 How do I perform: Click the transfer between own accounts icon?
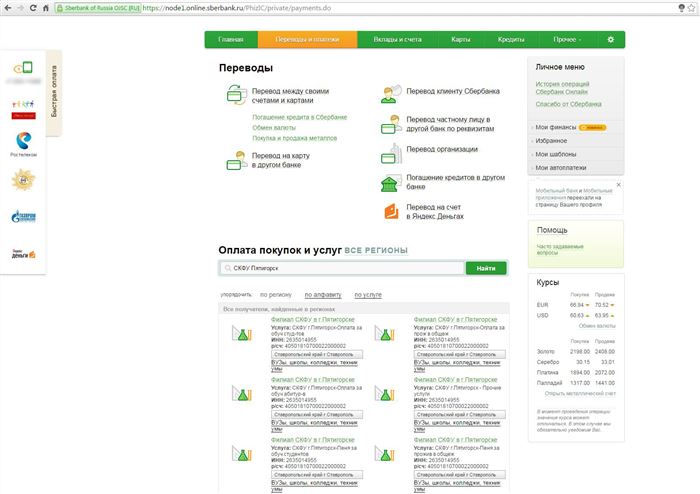coord(237,95)
